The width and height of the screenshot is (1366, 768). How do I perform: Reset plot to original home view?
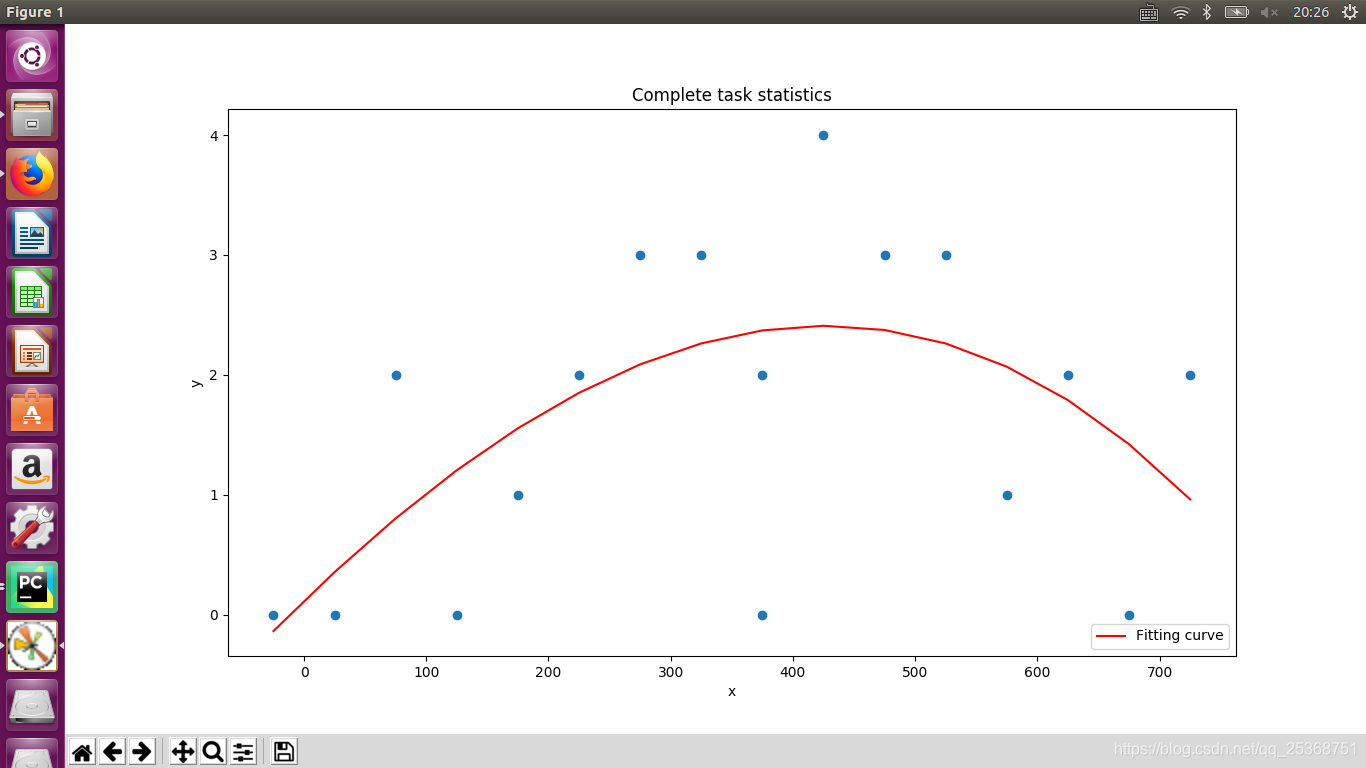click(x=83, y=752)
